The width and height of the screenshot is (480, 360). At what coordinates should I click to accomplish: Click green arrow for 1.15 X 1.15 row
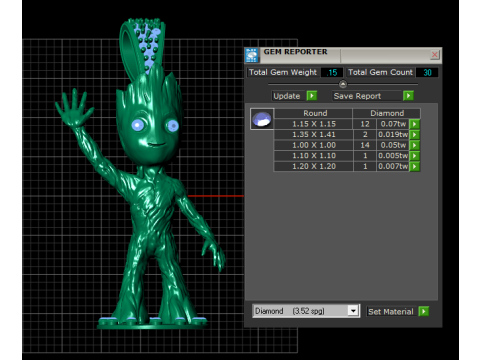click(415, 124)
